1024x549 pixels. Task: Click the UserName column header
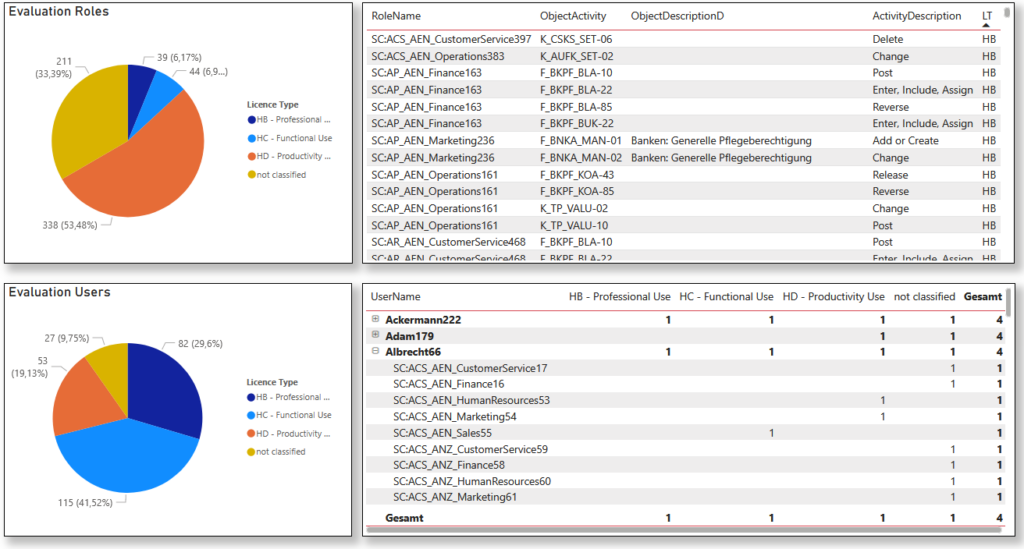[396, 297]
